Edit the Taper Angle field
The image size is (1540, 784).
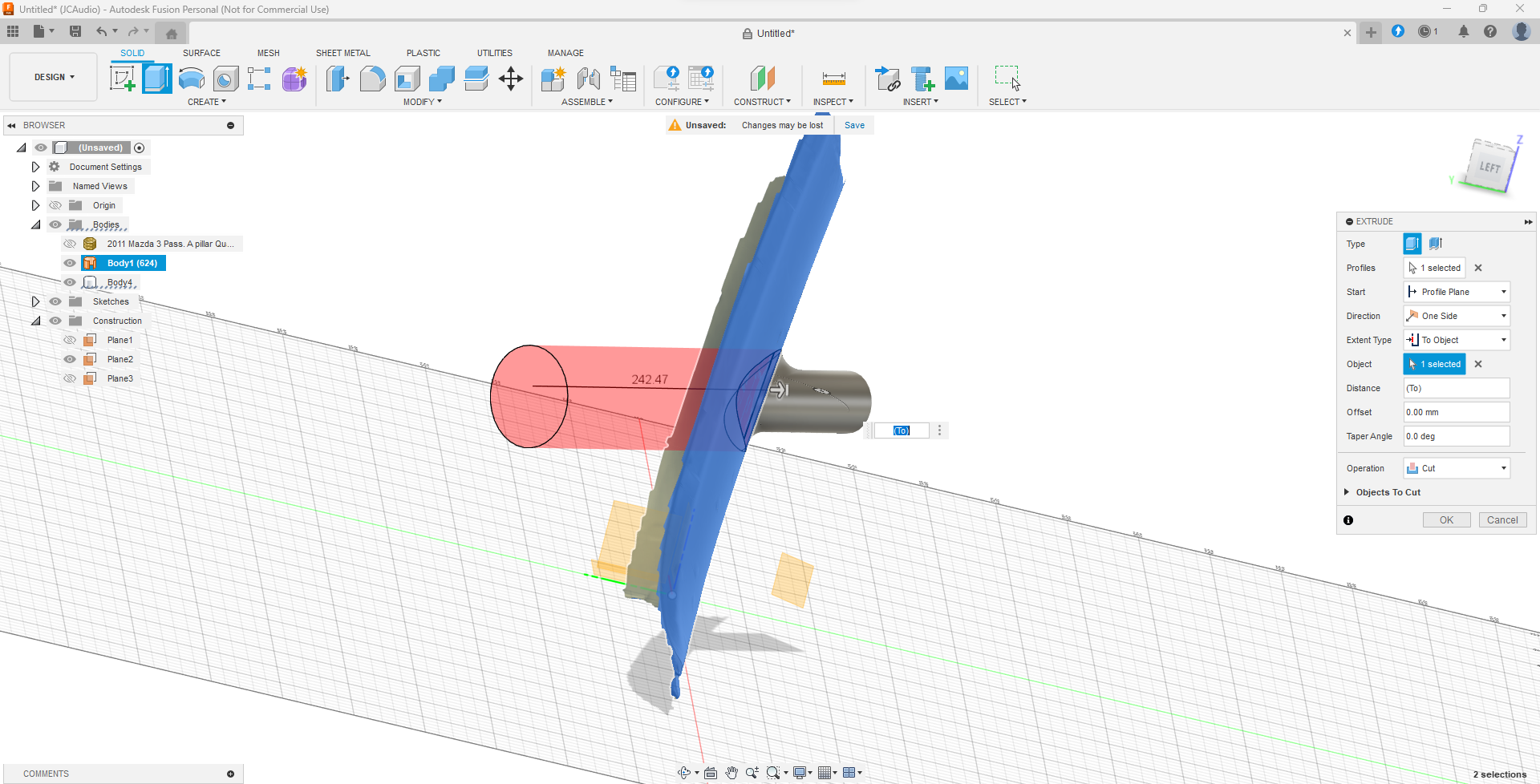[1457, 436]
